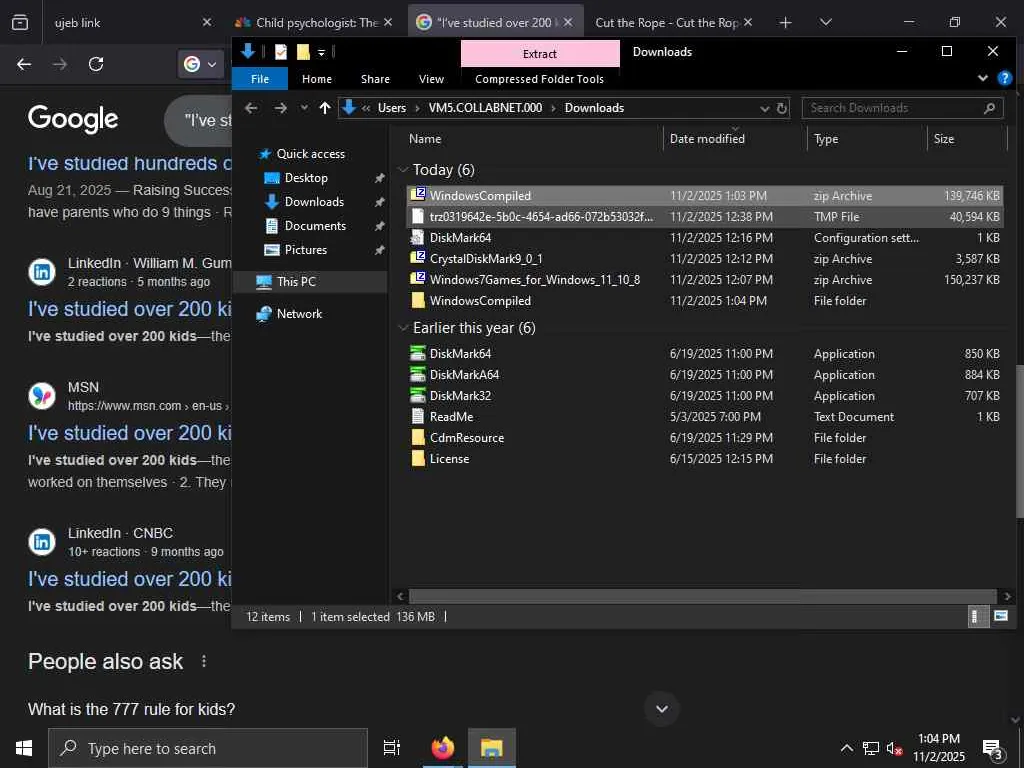Open a new browser tab

(786, 23)
